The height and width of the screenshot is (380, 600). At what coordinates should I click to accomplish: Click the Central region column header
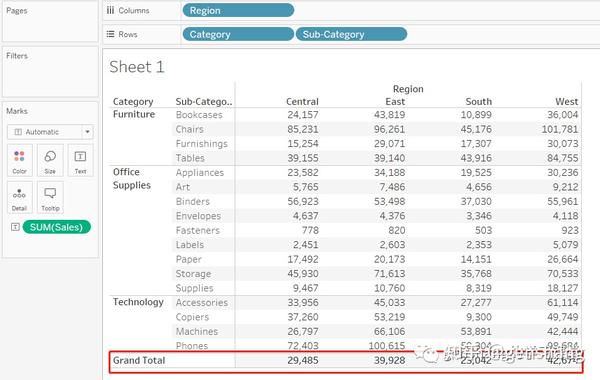point(302,101)
